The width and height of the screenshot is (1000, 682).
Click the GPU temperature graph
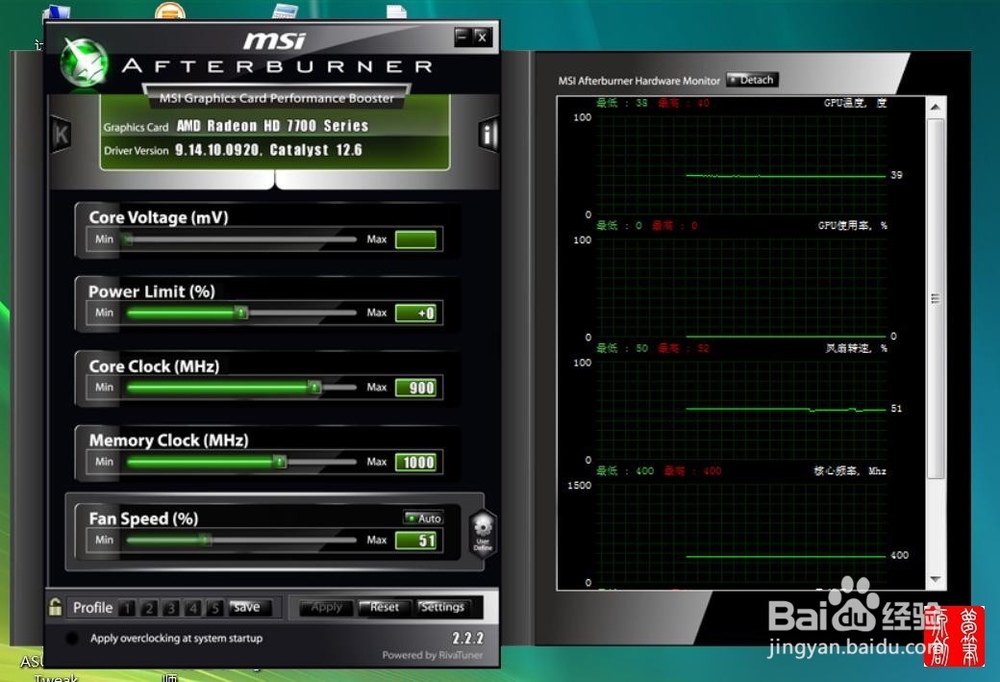pos(741,165)
